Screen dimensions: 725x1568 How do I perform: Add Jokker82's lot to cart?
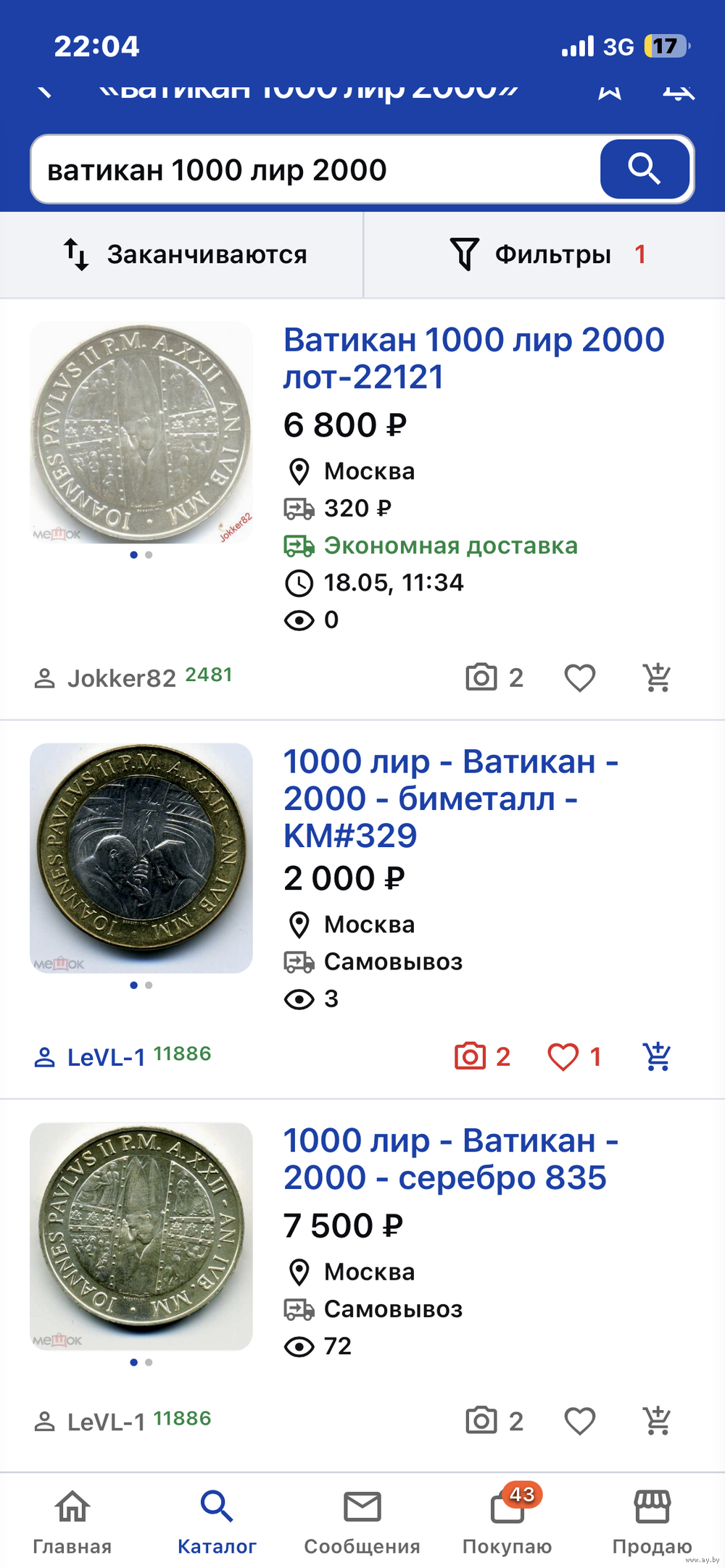(657, 678)
